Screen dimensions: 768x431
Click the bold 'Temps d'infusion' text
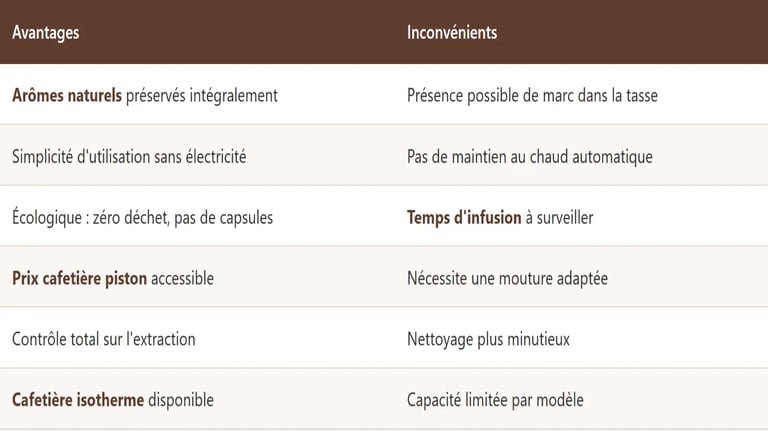point(464,217)
